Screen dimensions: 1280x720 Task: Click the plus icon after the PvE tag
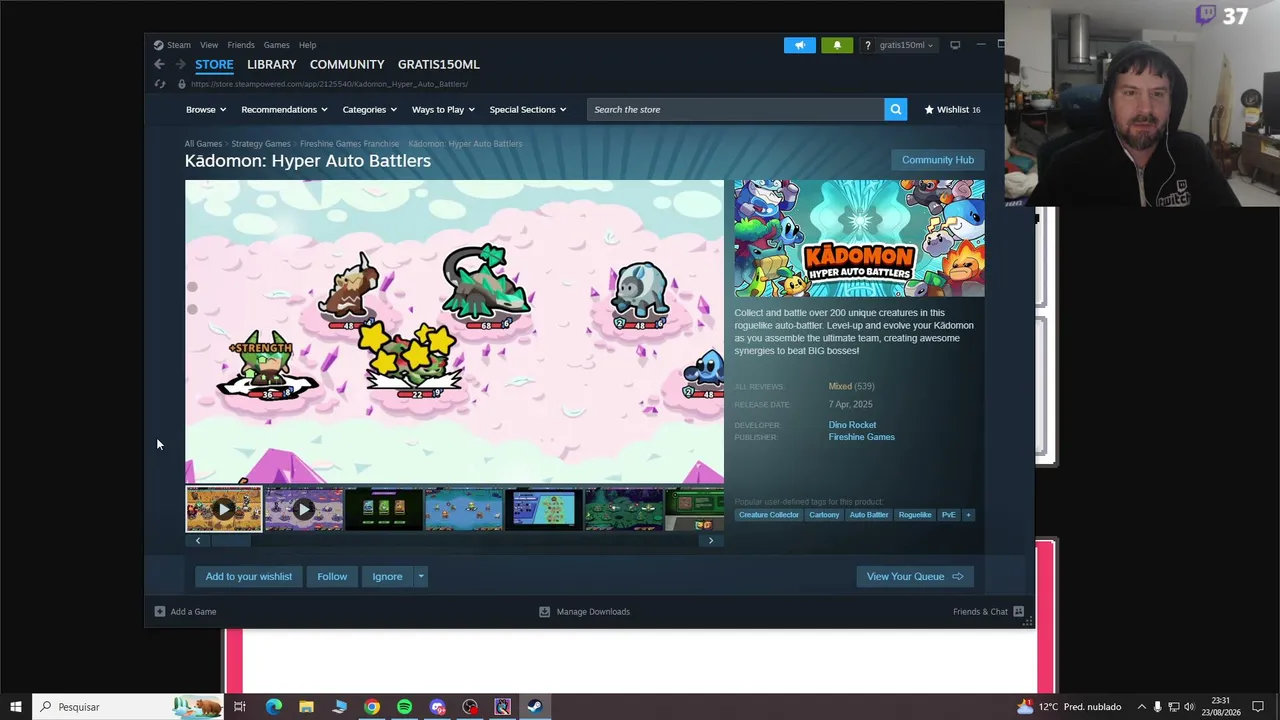(x=968, y=515)
